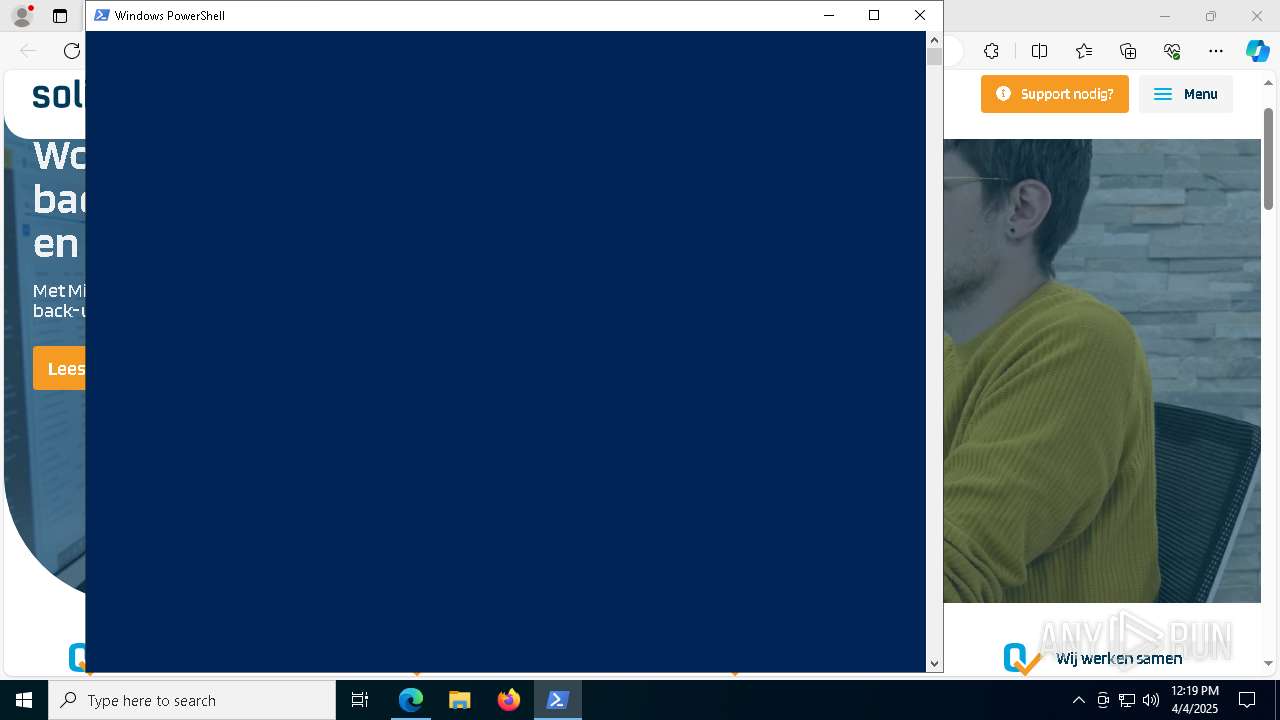This screenshot has height=720, width=1280.
Task: Open the website Menu hamburger button
Action: coord(1186,94)
